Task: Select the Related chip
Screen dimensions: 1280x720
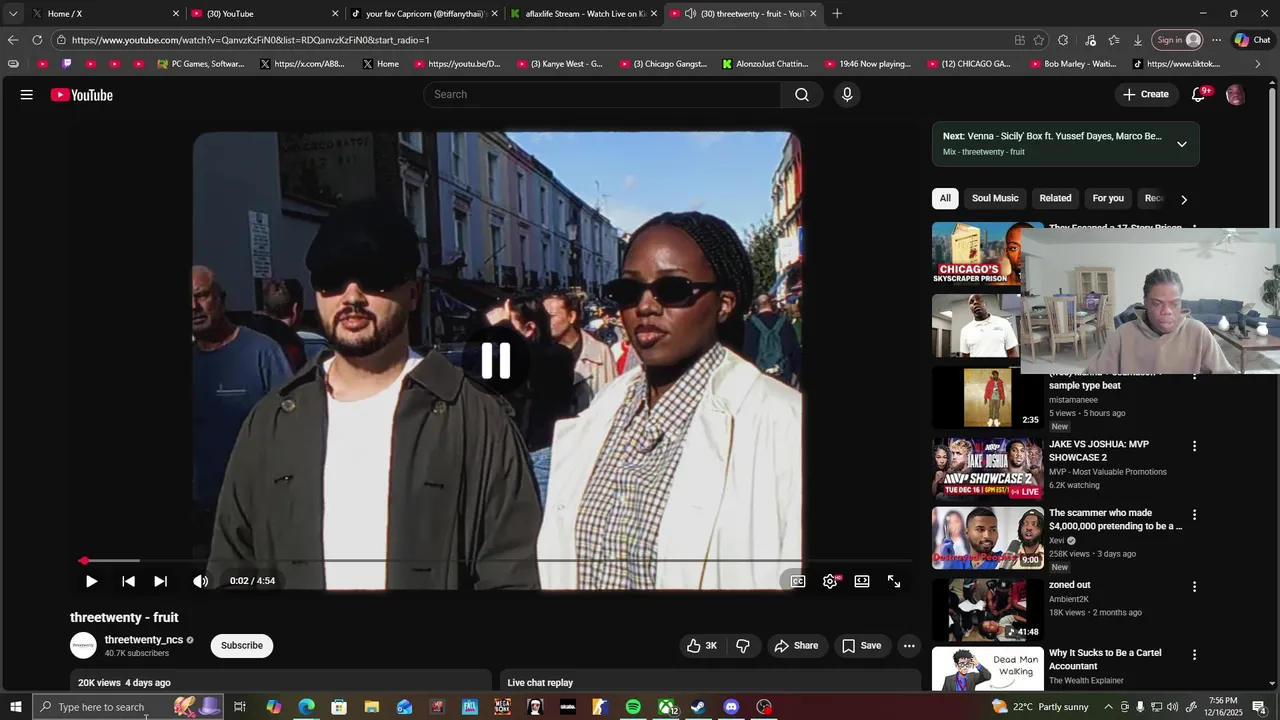Action: [1055, 199]
